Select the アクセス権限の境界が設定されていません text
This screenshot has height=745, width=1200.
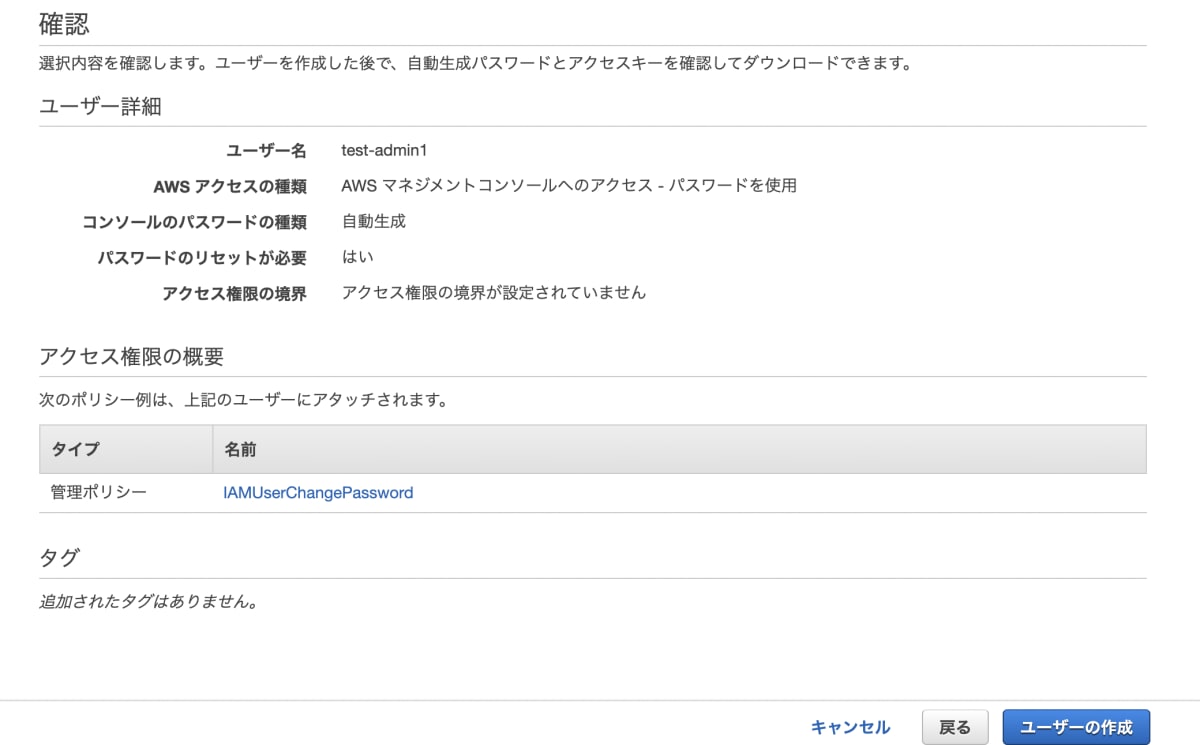(x=494, y=293)
